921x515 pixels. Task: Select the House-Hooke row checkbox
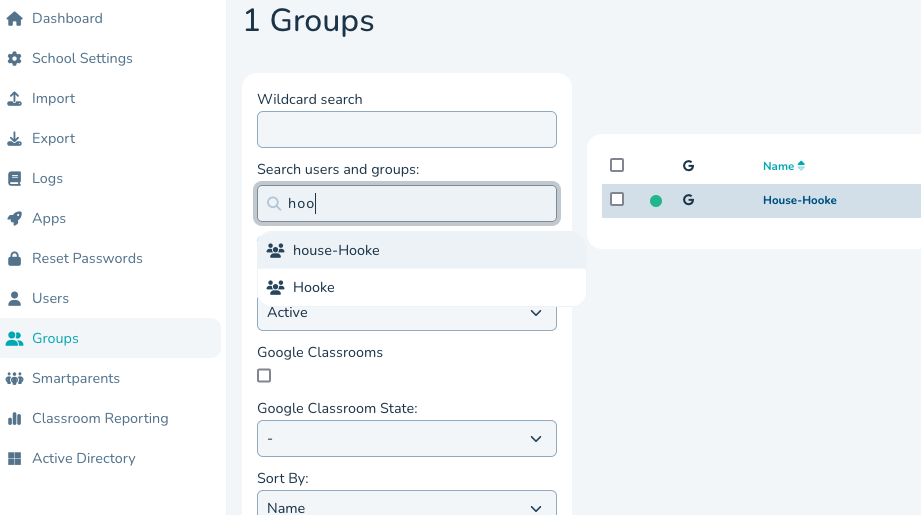tap(617, 199)
